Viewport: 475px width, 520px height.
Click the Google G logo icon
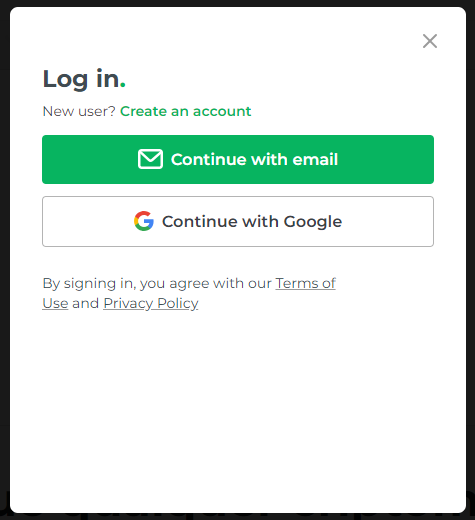pyautogui.click(x=144, y=221)
